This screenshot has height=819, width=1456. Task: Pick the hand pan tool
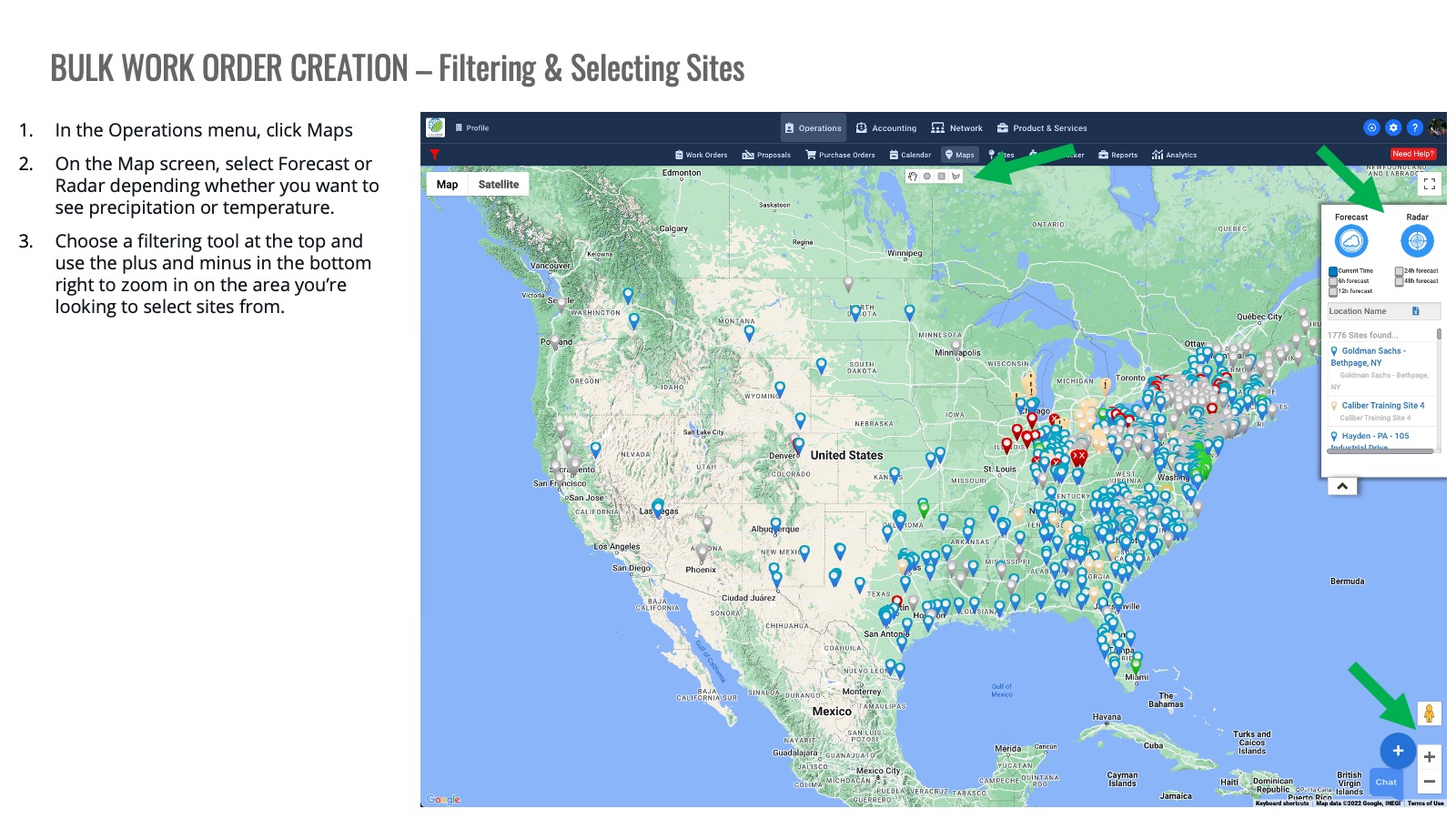point(913,177)
